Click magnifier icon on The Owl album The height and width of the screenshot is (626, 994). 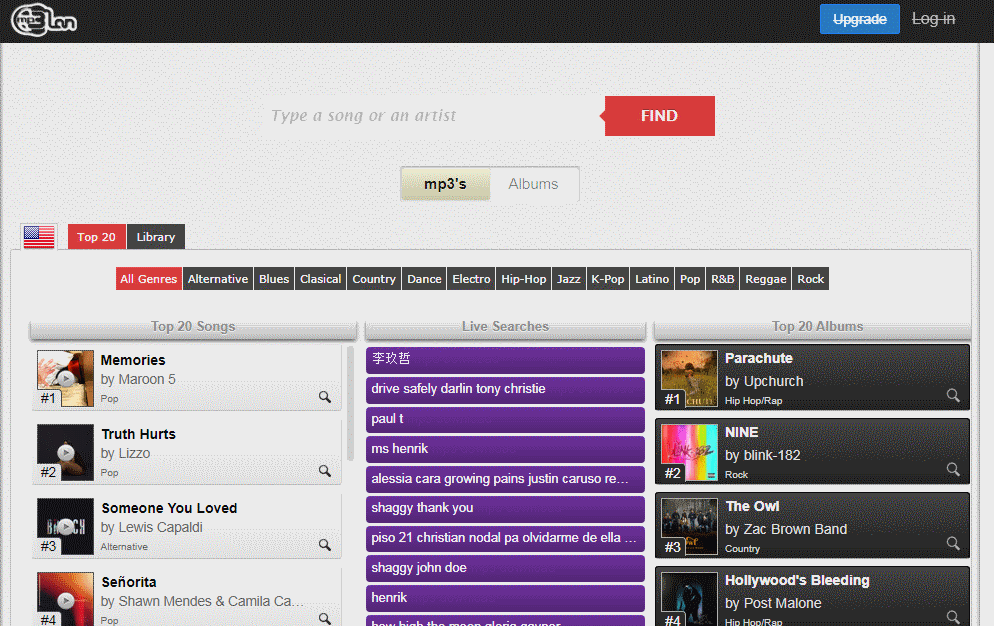pyautogui.click(x=953, y=544)
